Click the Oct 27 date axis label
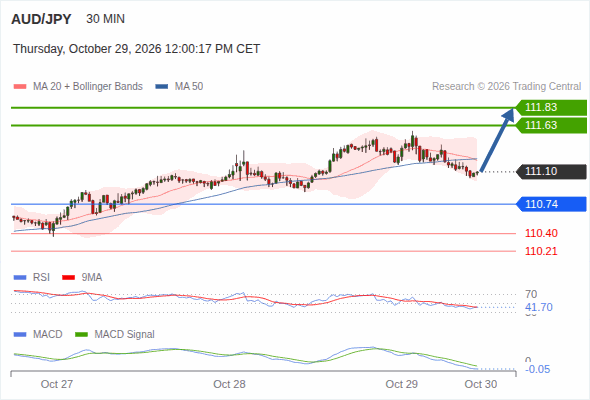Viewport: 590px width, 400px height. point(57,384)
